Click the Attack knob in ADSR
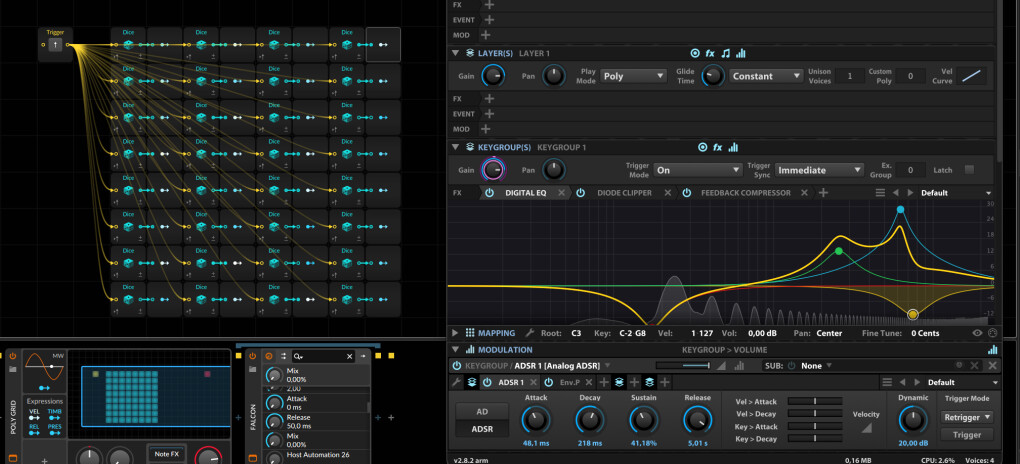Image resolution: width=1020 pixels, height=464 pixels. pos(536,418)
